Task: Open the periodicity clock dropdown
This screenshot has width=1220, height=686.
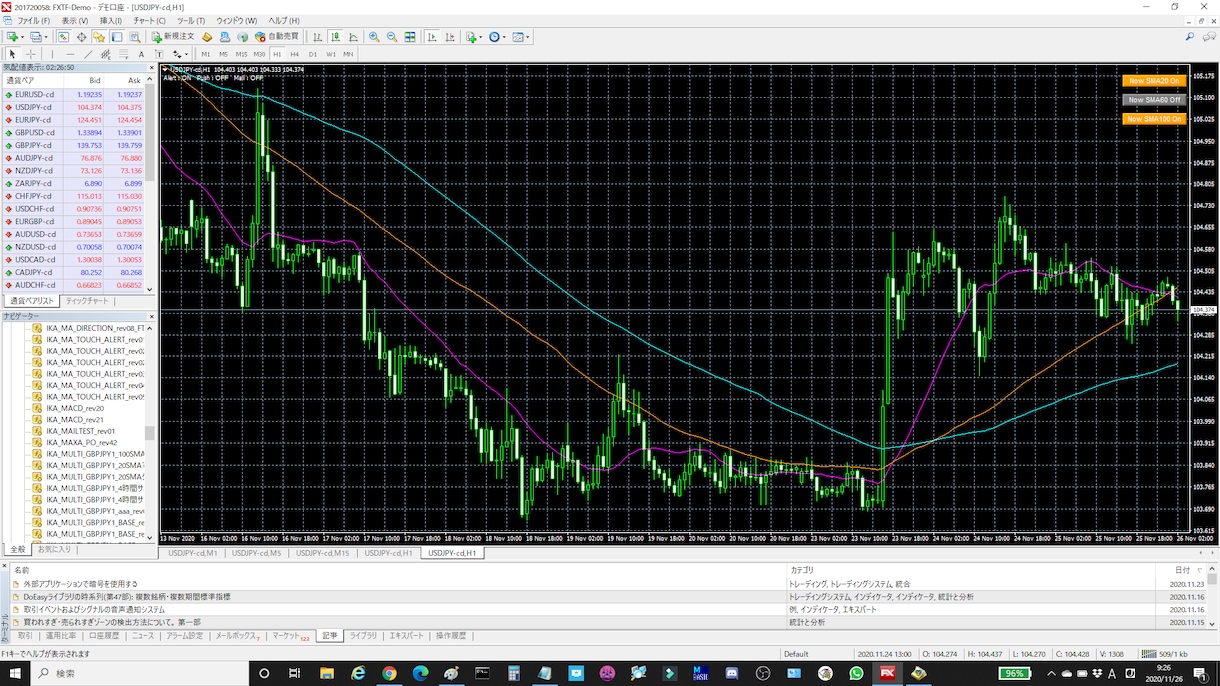Action: 498,37
